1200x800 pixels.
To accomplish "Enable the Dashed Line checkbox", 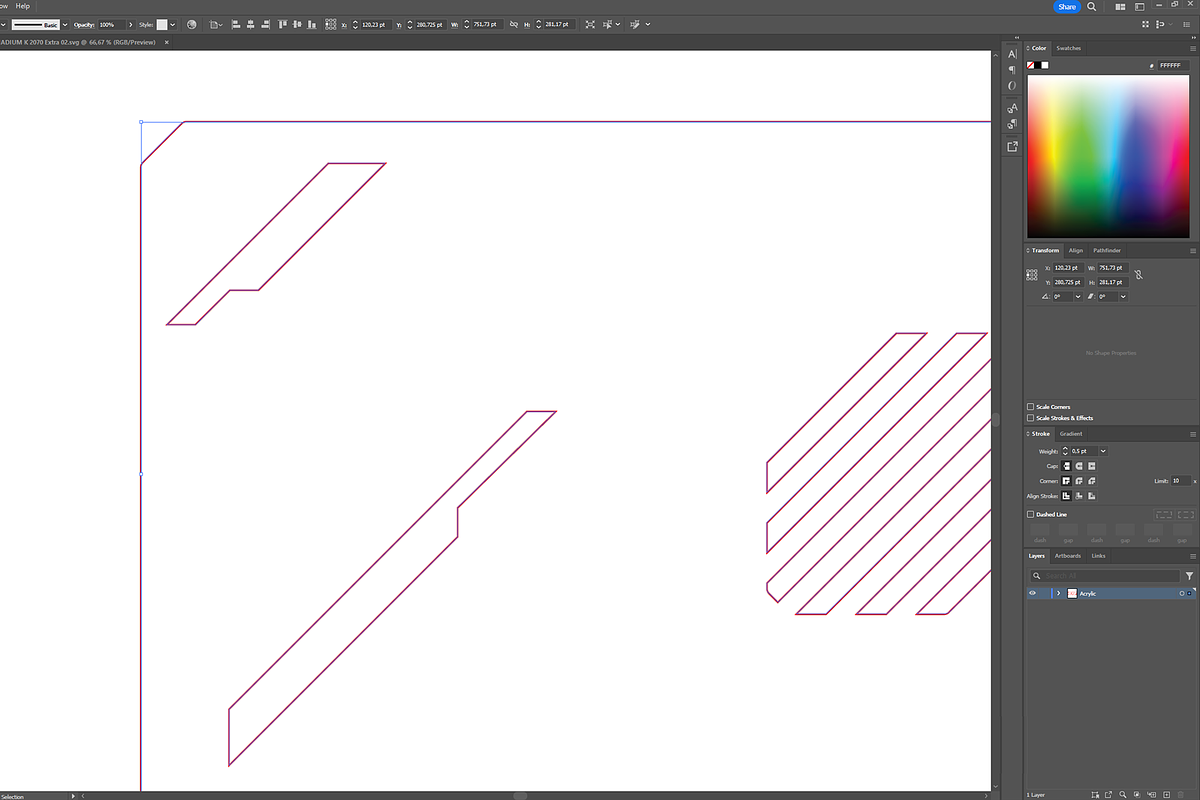I will point(1031,514).
